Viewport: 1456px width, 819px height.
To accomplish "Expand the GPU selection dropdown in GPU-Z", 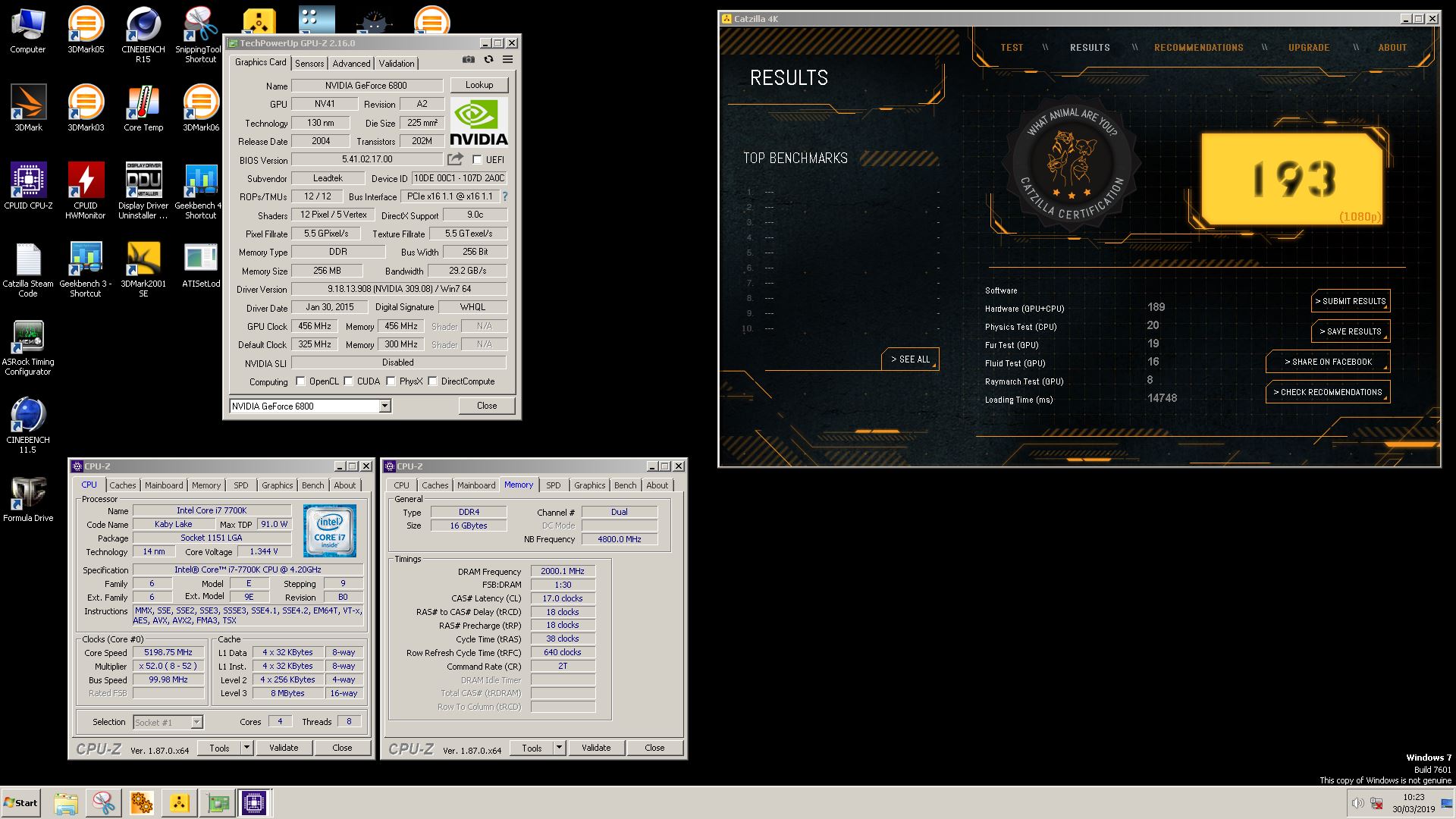I will 384,406.
